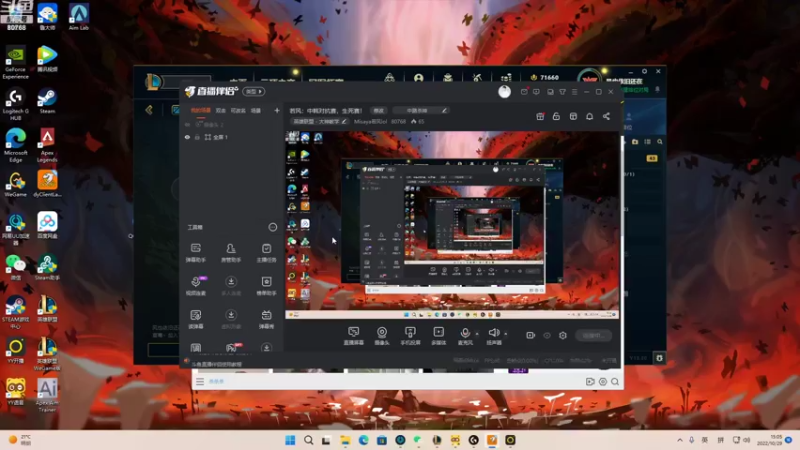This screenshot has width=800, height=450.
Task: Open the mode switch pill beside logo
Action: (254, 91)
